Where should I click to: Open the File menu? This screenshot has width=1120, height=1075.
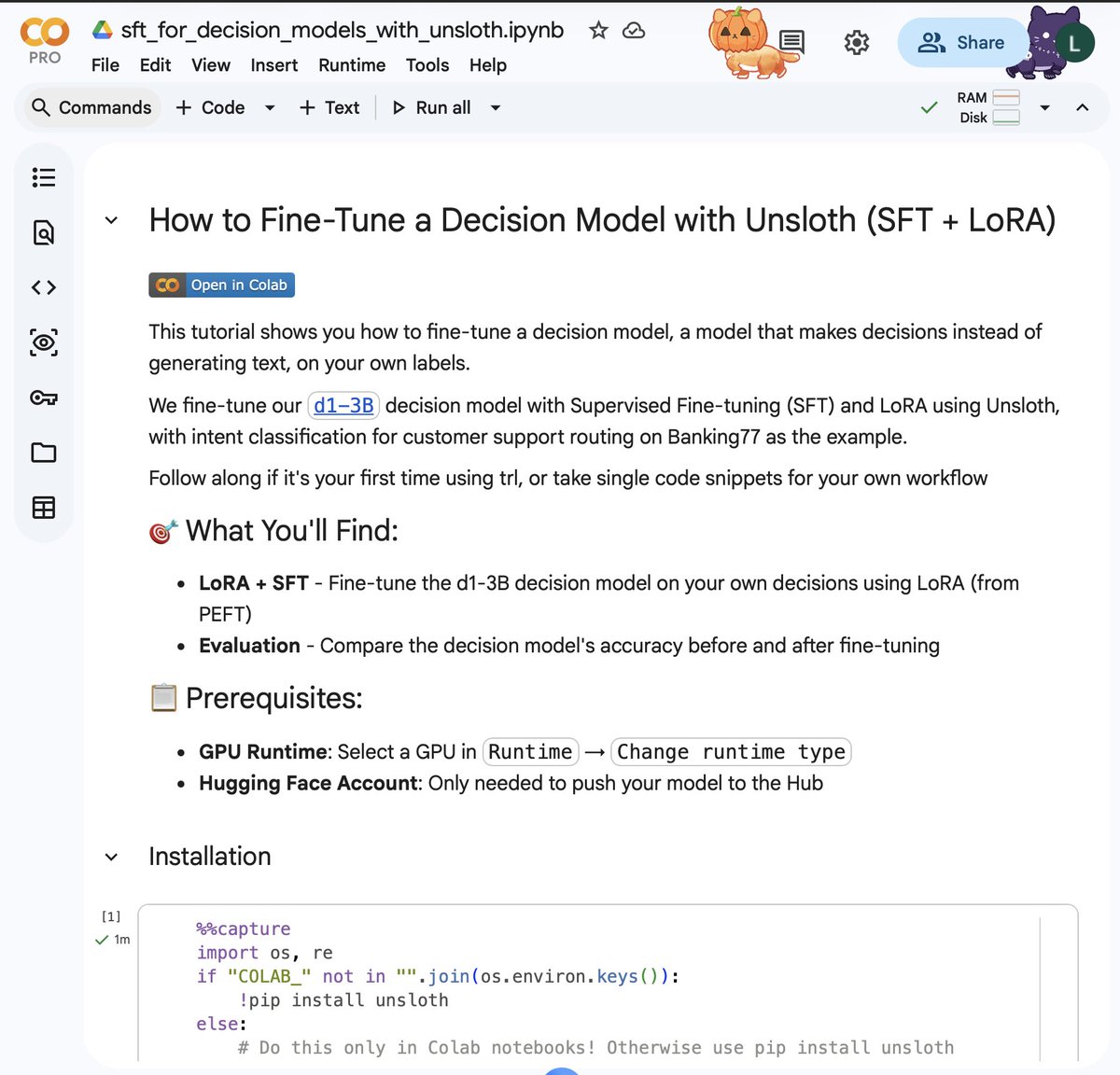pos(105,65)
